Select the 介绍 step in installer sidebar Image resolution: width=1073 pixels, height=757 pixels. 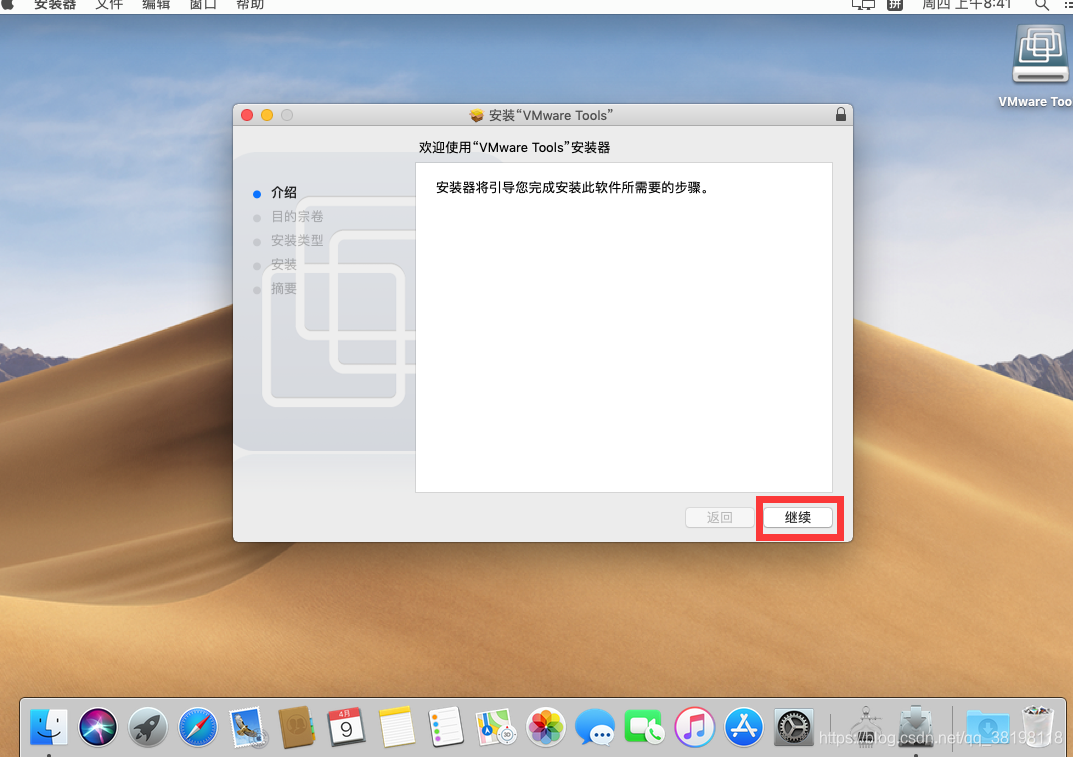283,192
